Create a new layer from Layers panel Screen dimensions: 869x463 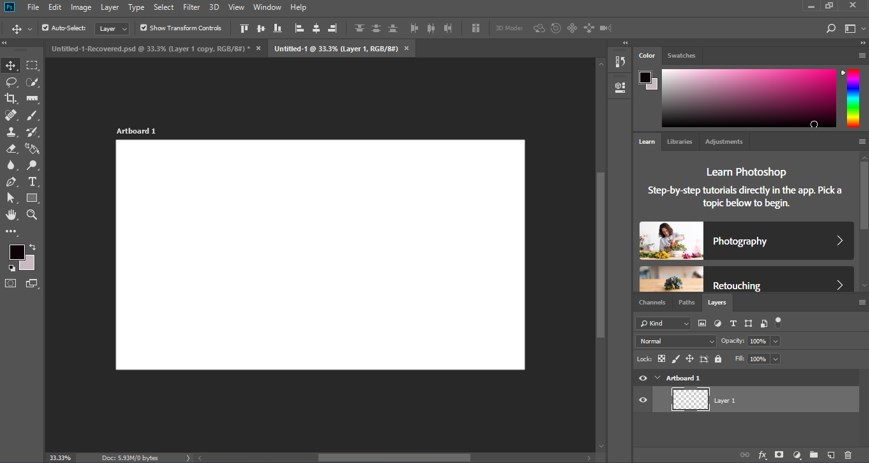click(x=831, y=455)
